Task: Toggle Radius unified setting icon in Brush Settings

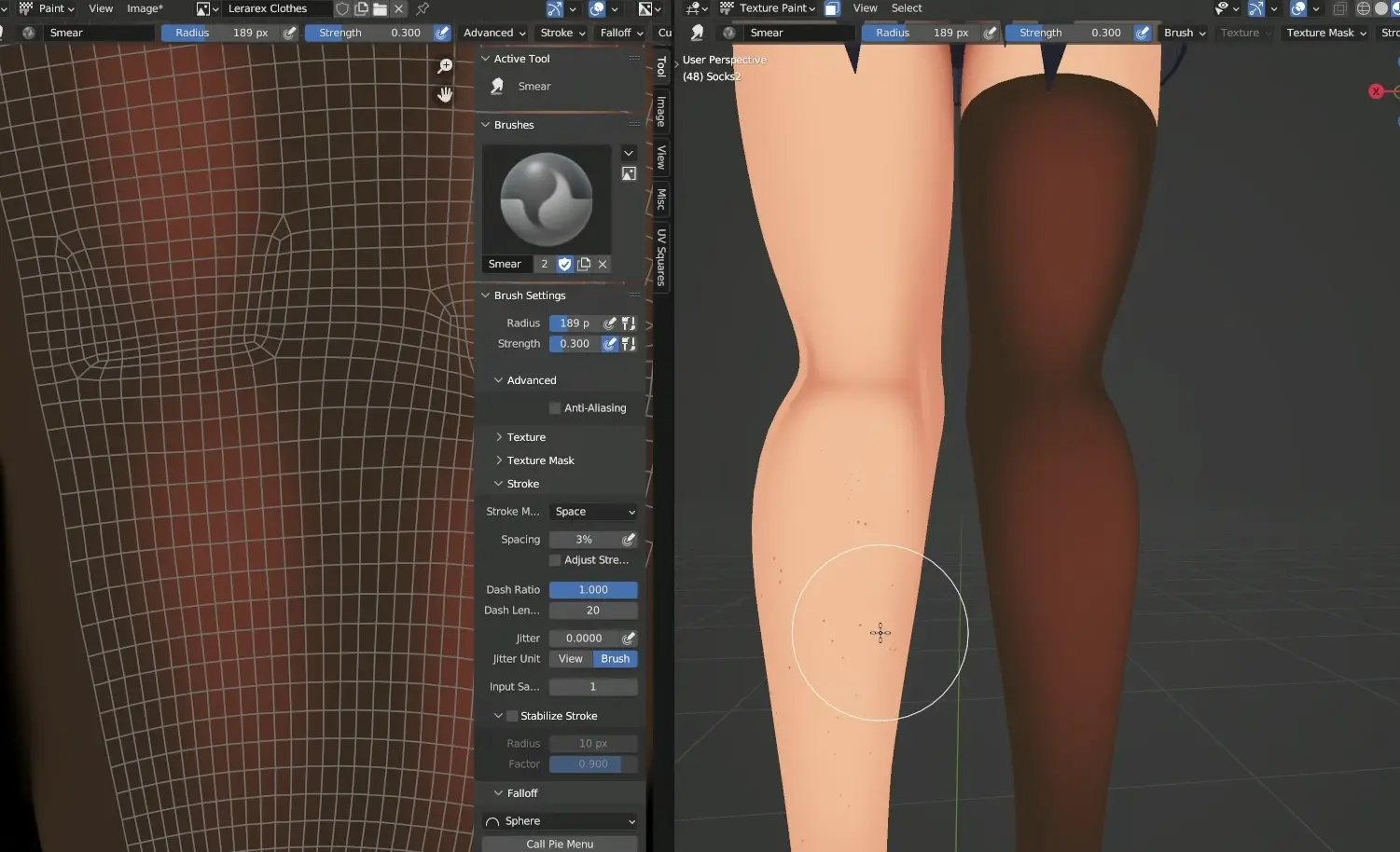Action: coord(629,323)
